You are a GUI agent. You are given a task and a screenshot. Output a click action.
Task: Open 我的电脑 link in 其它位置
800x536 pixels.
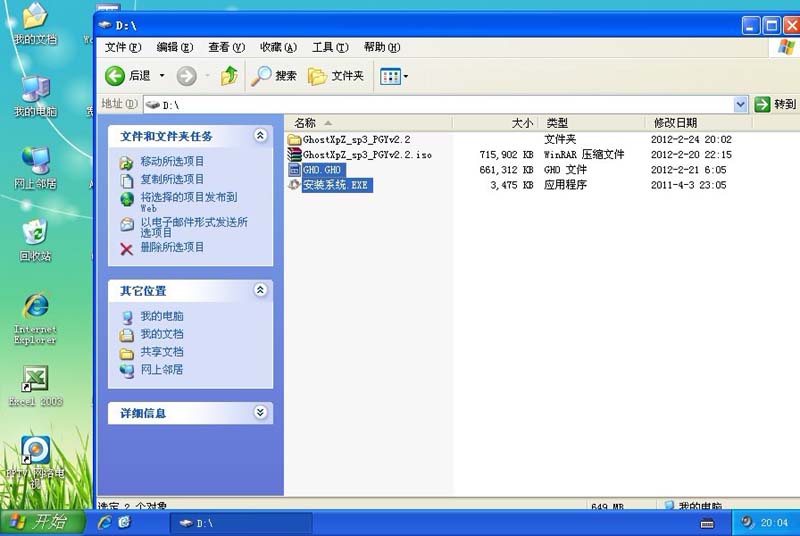[x=162, y=316]
